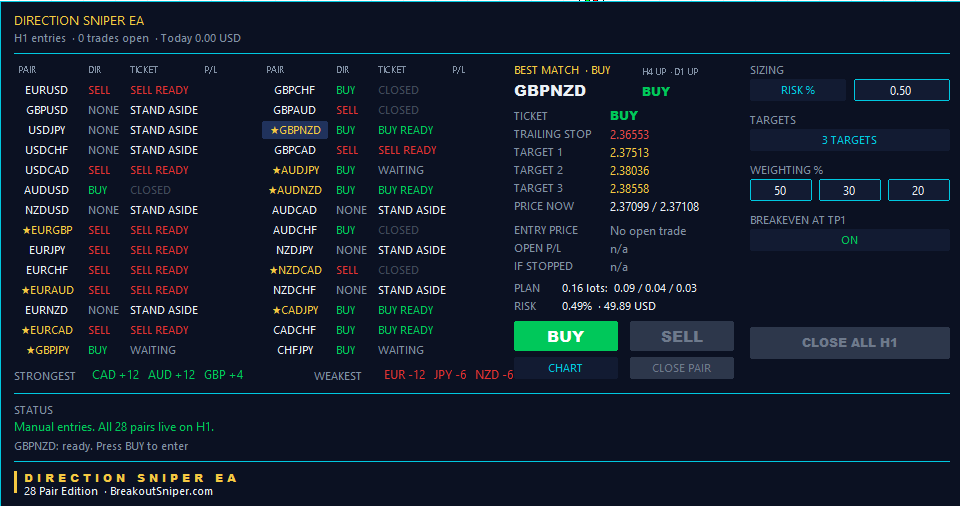
Task: Select the starred GBPJPY pair
Action: point(48,350)
